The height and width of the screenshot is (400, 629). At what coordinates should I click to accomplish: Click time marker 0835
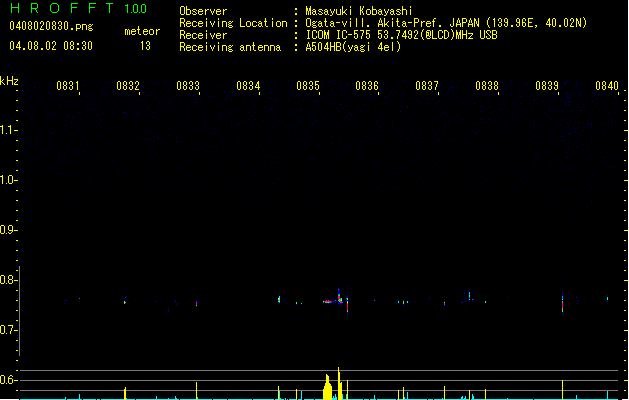click(308, 86)
